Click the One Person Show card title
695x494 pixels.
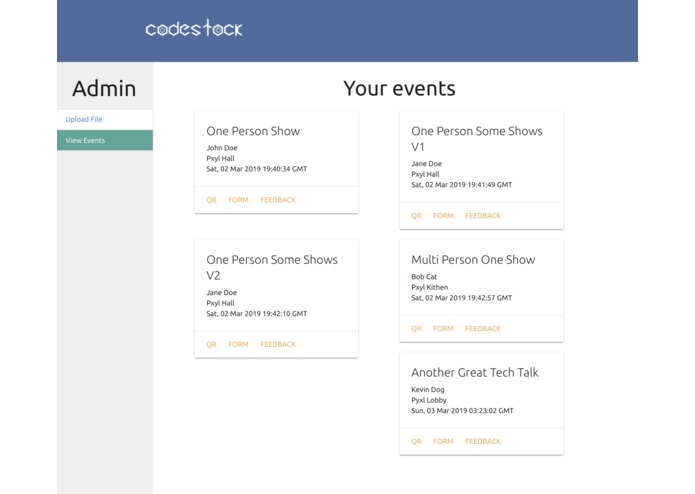253,131
